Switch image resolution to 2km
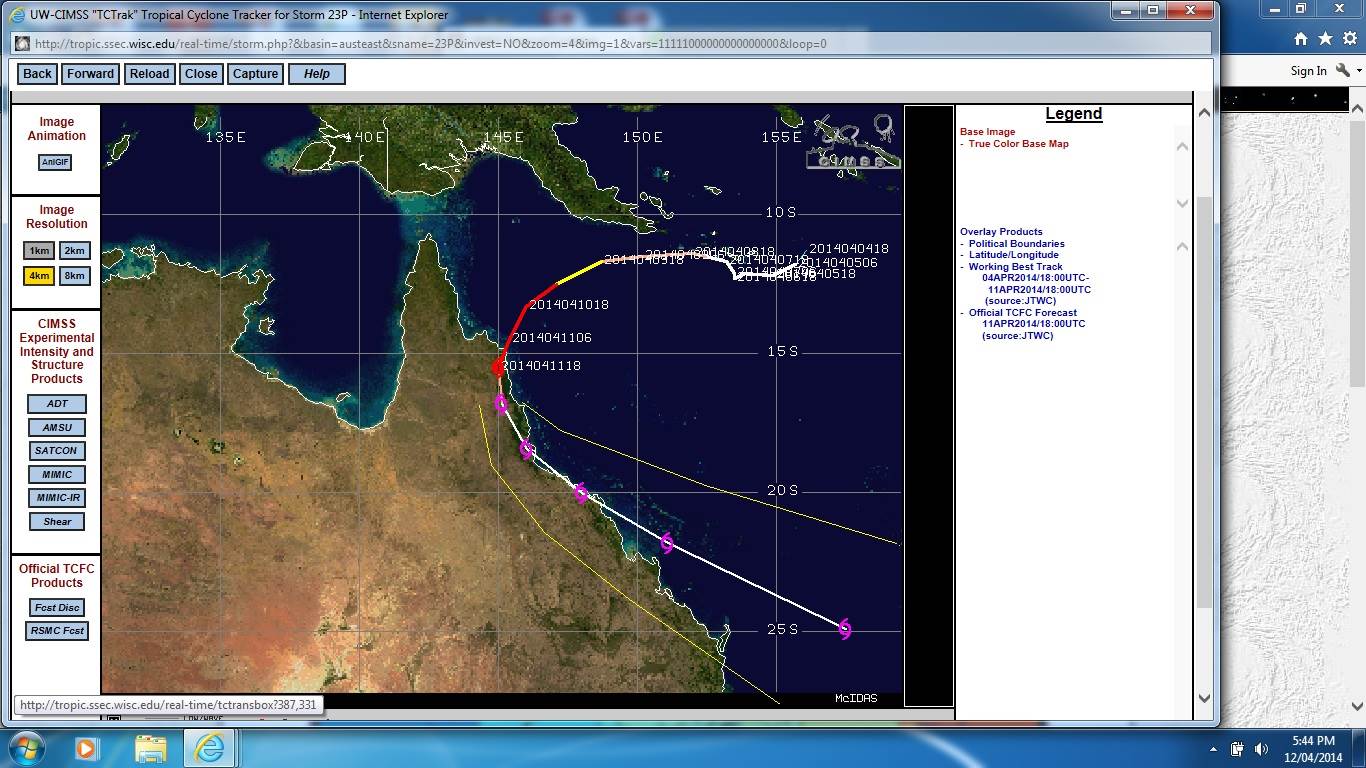This screenshot has height=768, width=1366. tap(74, 251)
